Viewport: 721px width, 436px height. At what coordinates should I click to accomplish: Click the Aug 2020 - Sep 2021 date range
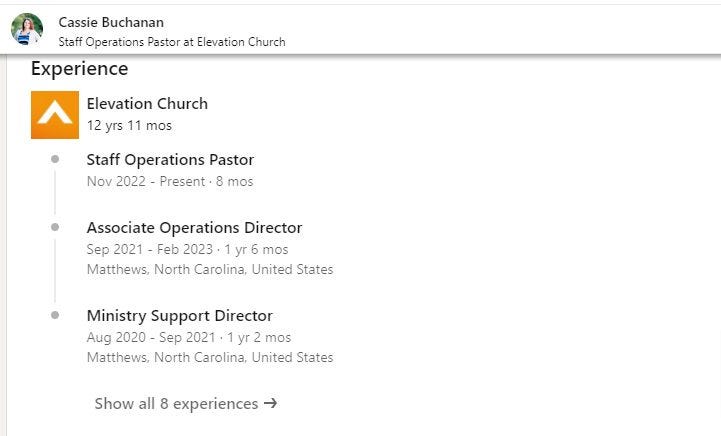[x=151, y=337]
